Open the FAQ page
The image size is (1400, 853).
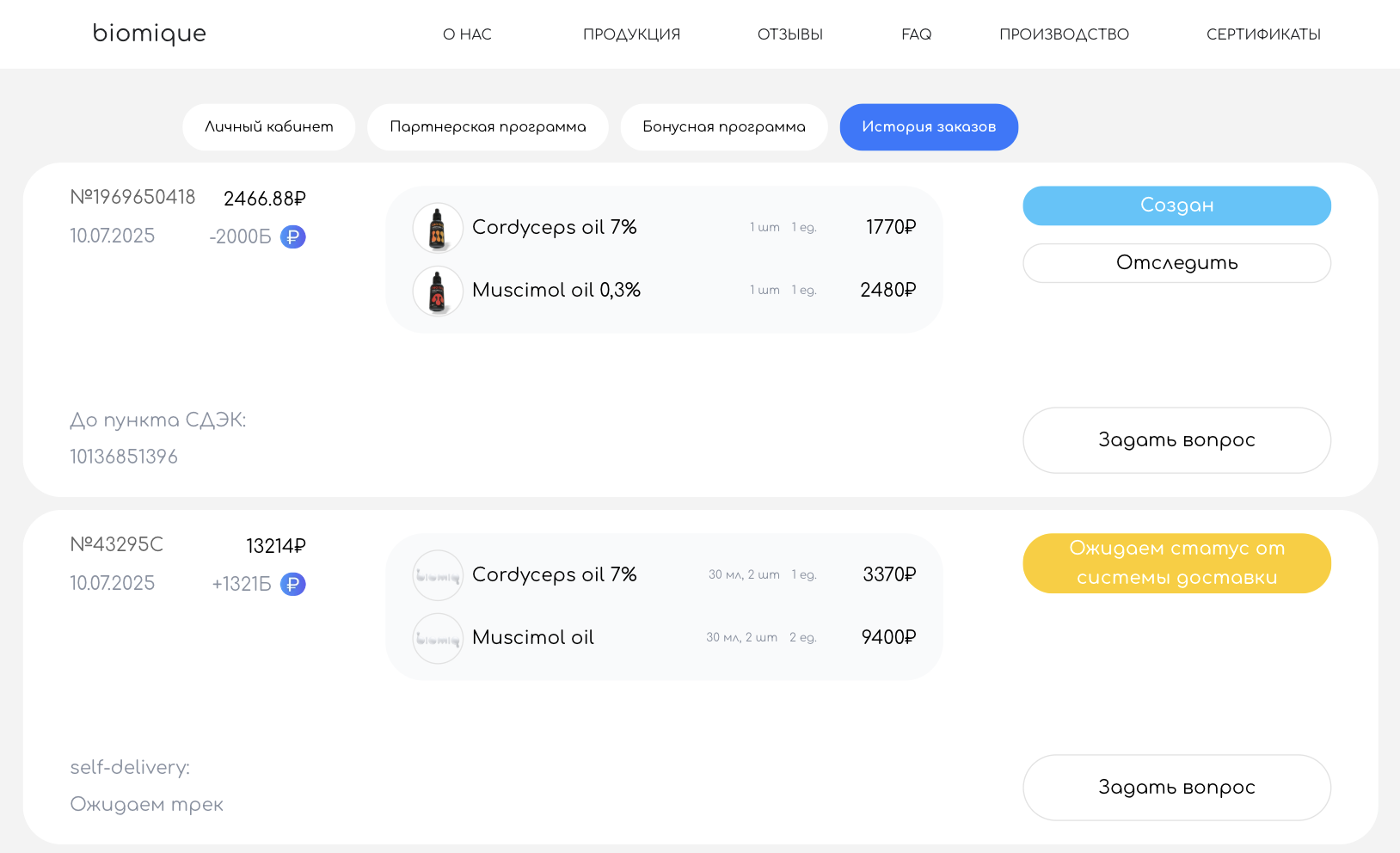point(917,34)
